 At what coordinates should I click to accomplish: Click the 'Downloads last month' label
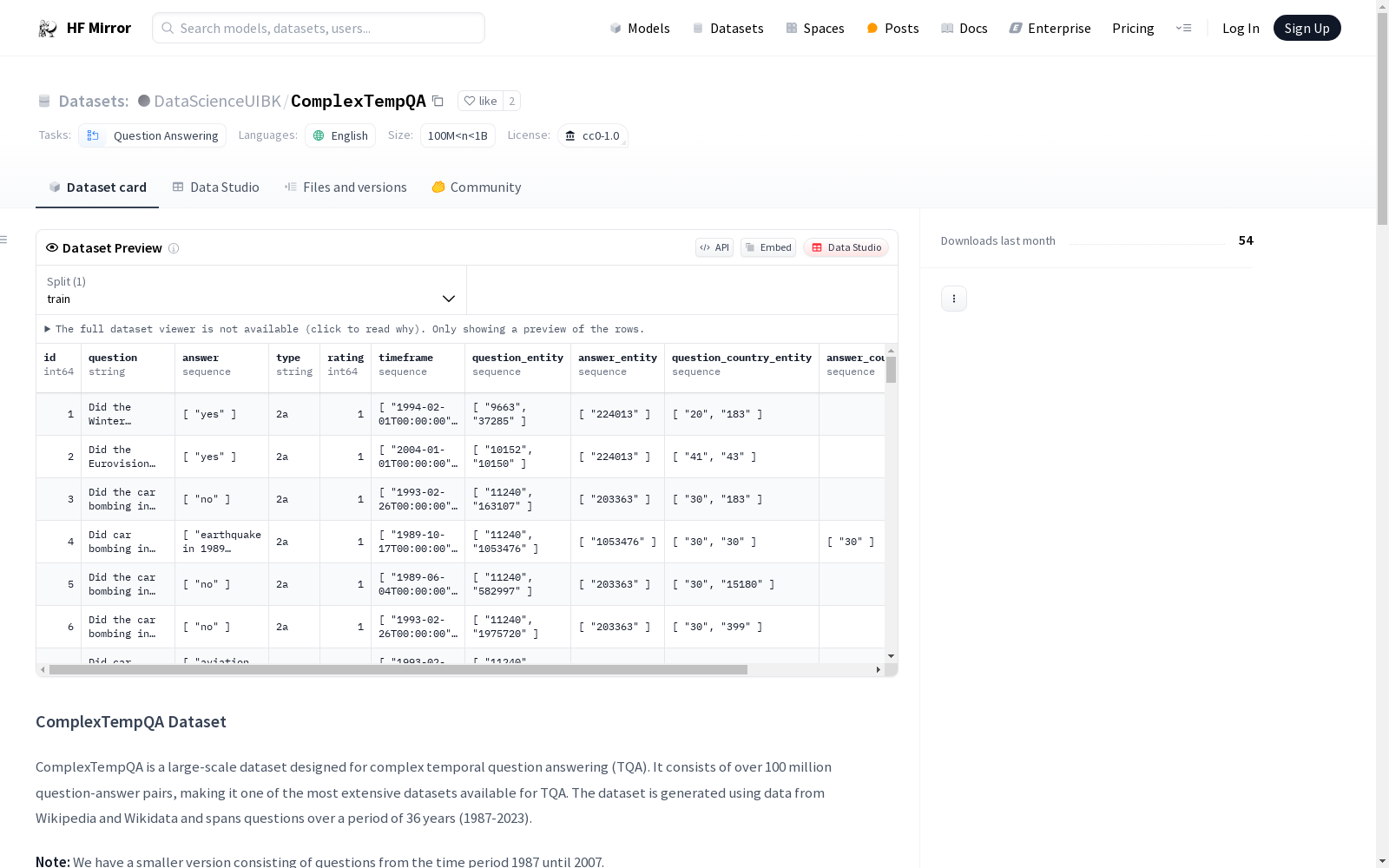[998, 241]
